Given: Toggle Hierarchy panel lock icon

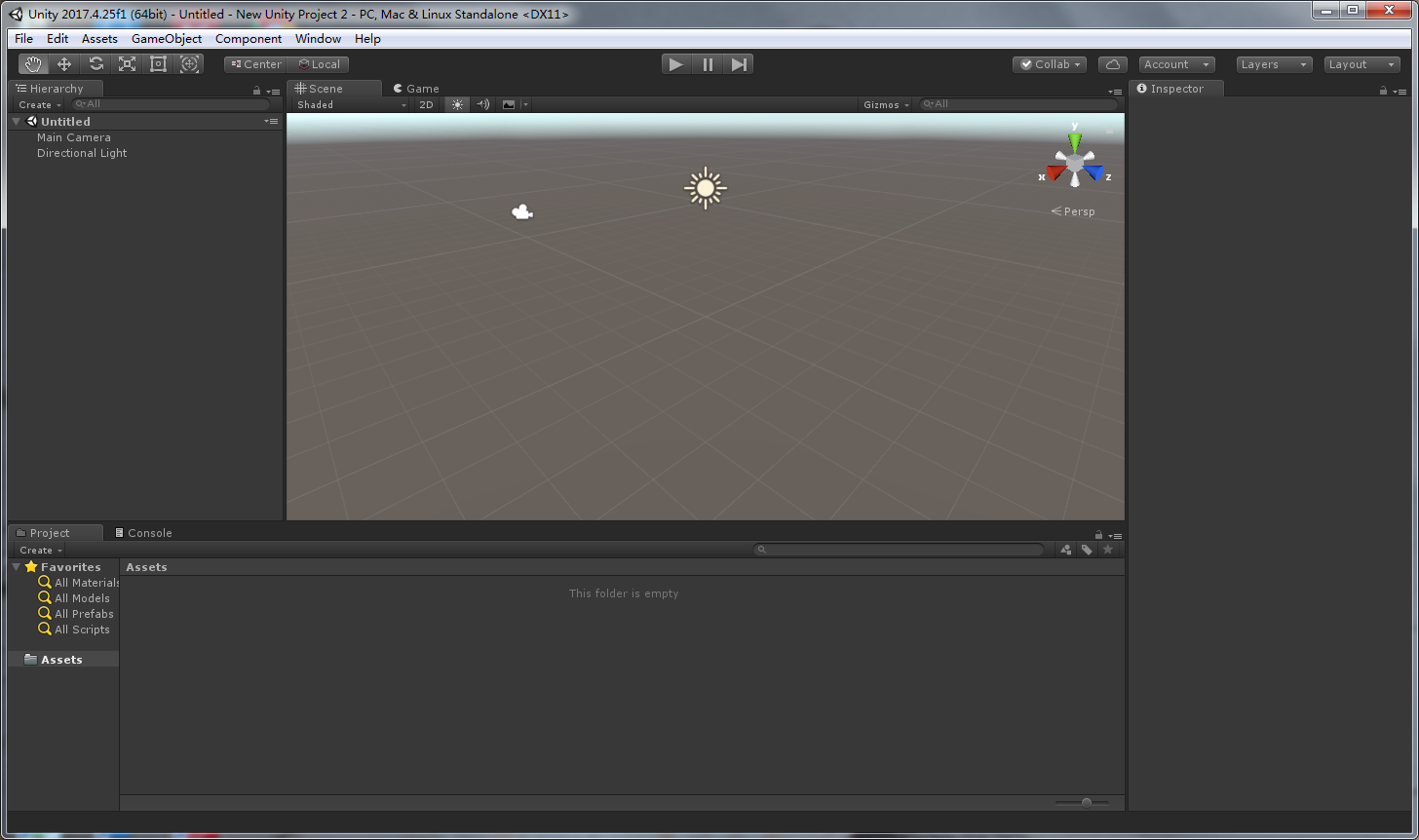Looking at the screenshot, I should click(257, 90).
